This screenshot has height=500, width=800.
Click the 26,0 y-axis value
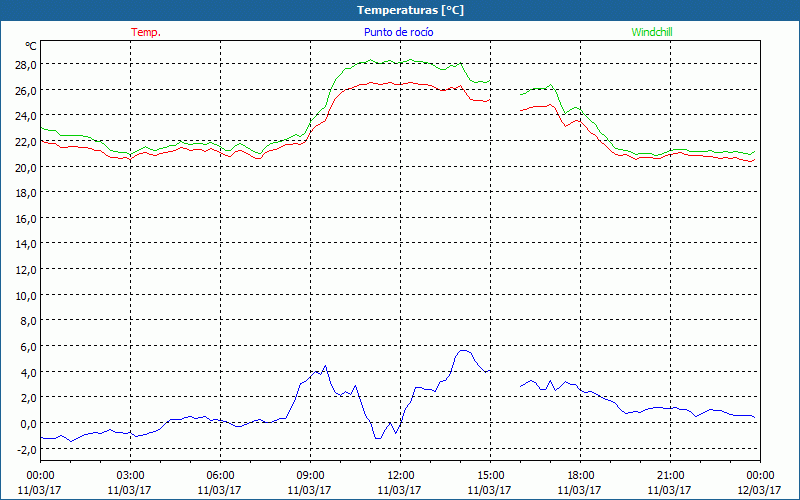27,90
